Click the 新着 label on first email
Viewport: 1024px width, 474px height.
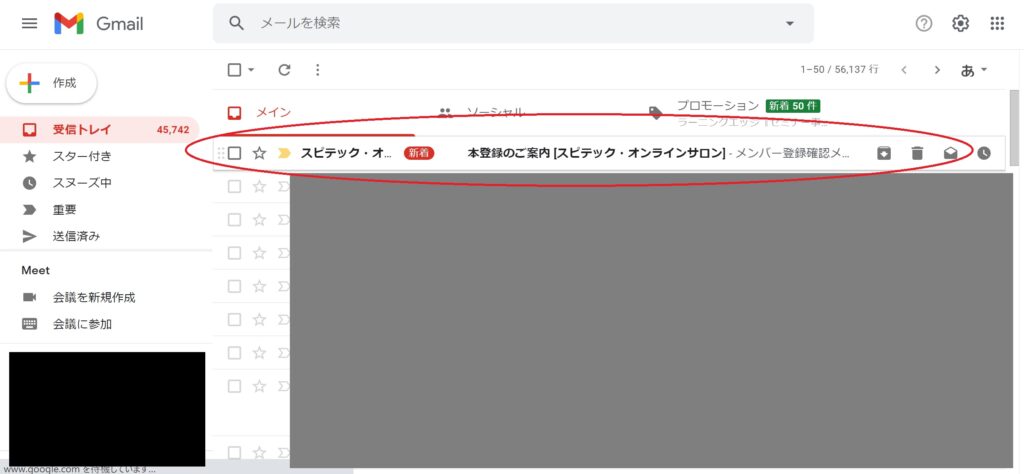click(419, 153)
